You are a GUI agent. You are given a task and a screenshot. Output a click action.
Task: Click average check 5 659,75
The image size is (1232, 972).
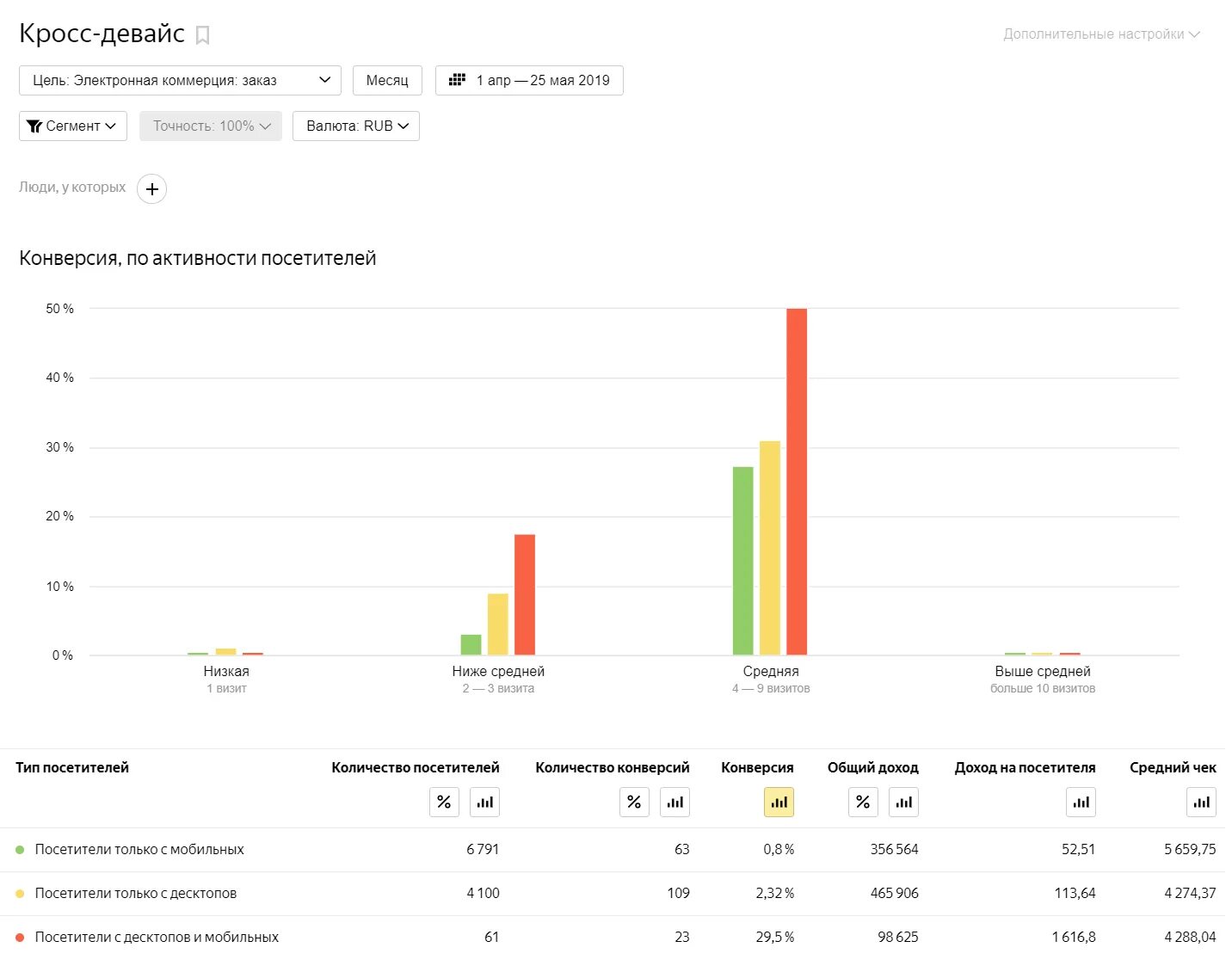click(x=1190, y=850)
